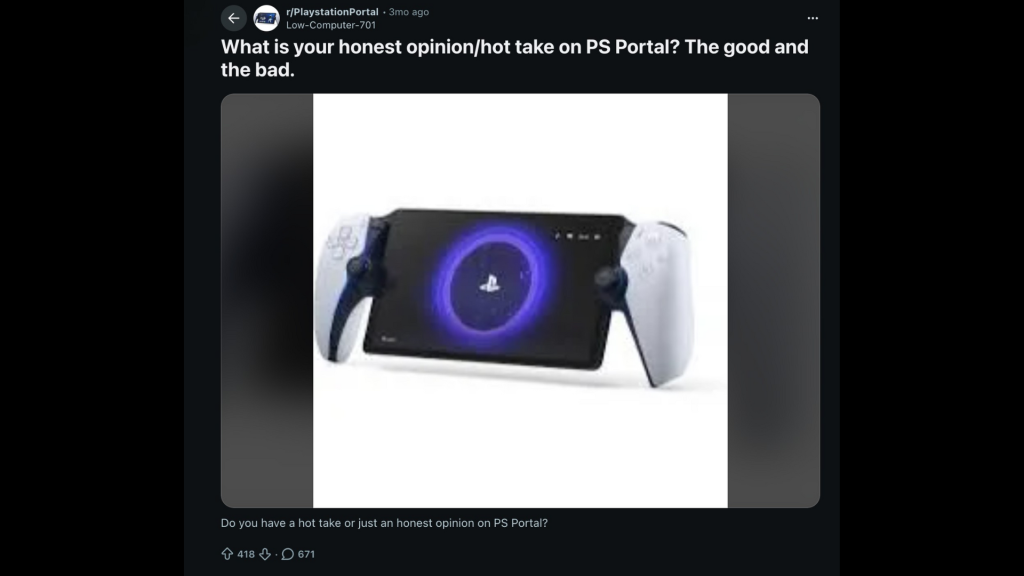Visit the r/PlaystationPortal subreddit link
The width and height of the screenshot is (1024, 576).
332,12
